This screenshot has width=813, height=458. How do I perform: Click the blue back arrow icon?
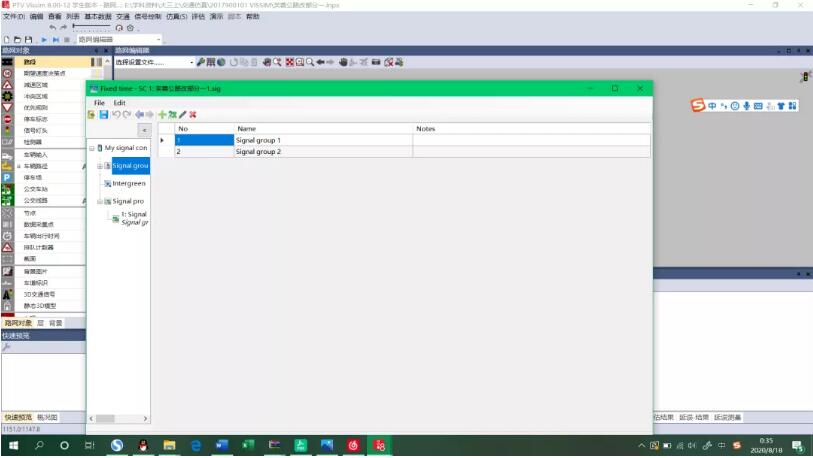[x=139, y=115]
